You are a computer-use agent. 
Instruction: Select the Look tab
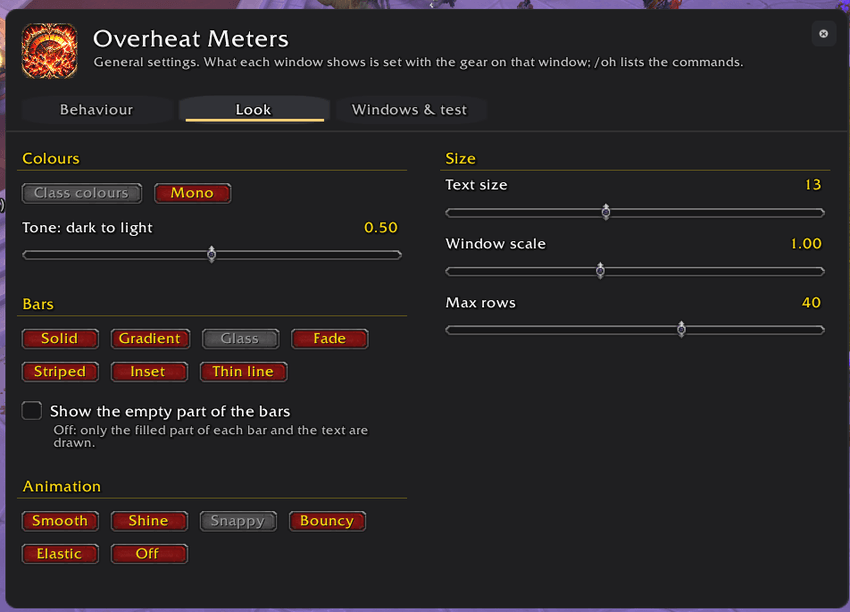tap(253, 109)
